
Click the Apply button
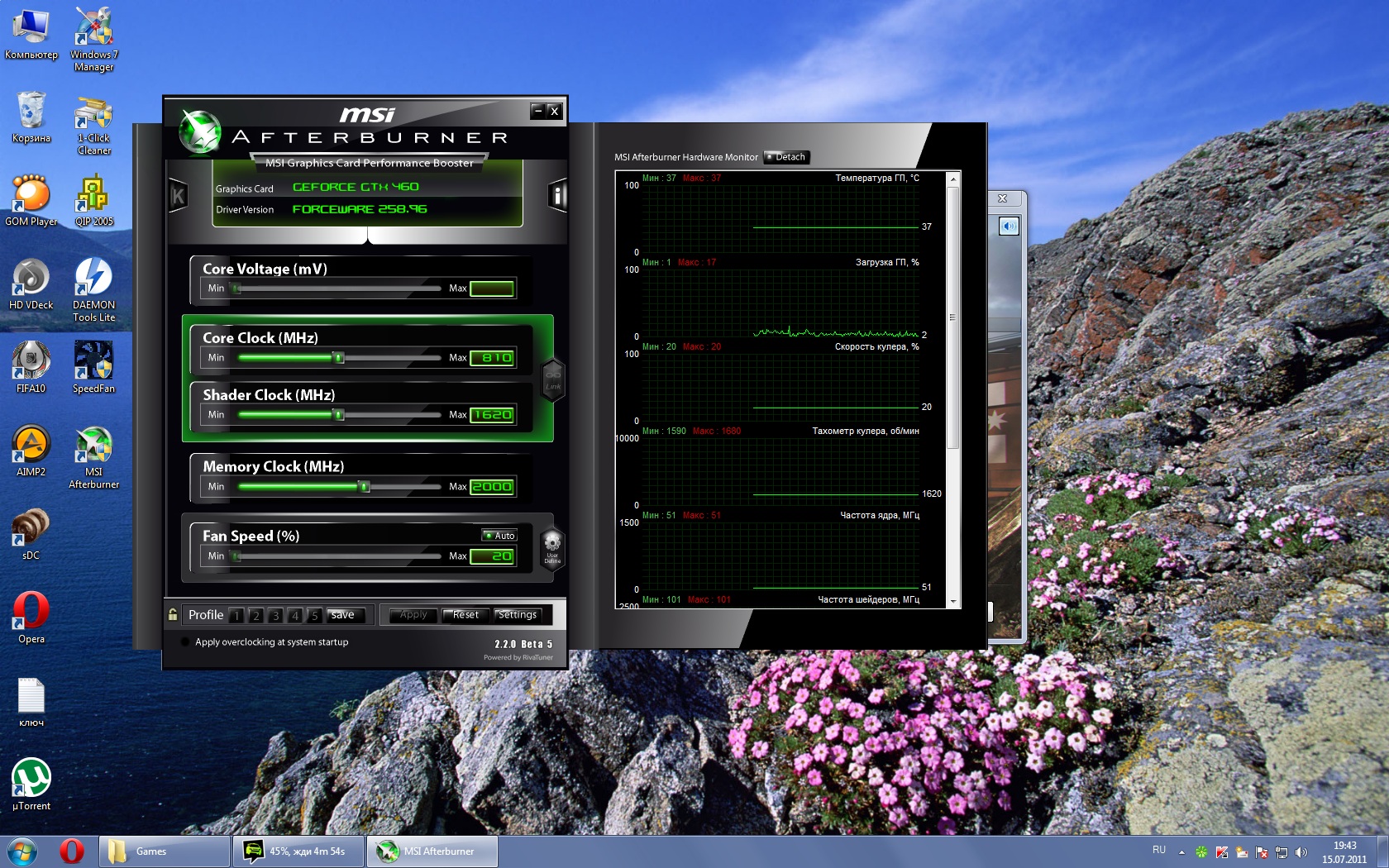[x=413, y=615]
